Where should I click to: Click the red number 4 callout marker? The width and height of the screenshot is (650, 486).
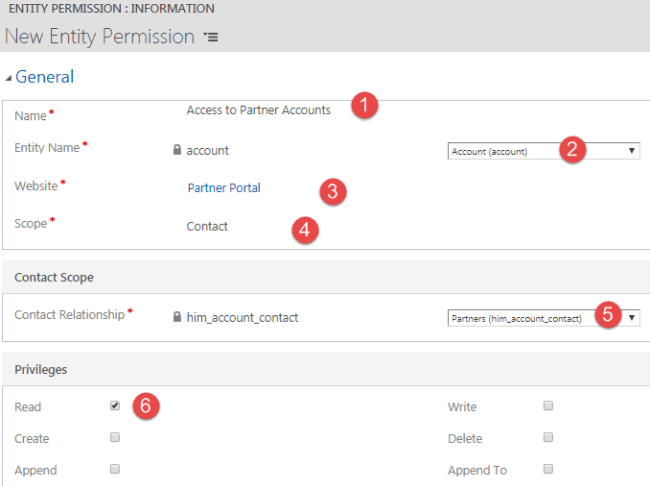tap(306, 230)
